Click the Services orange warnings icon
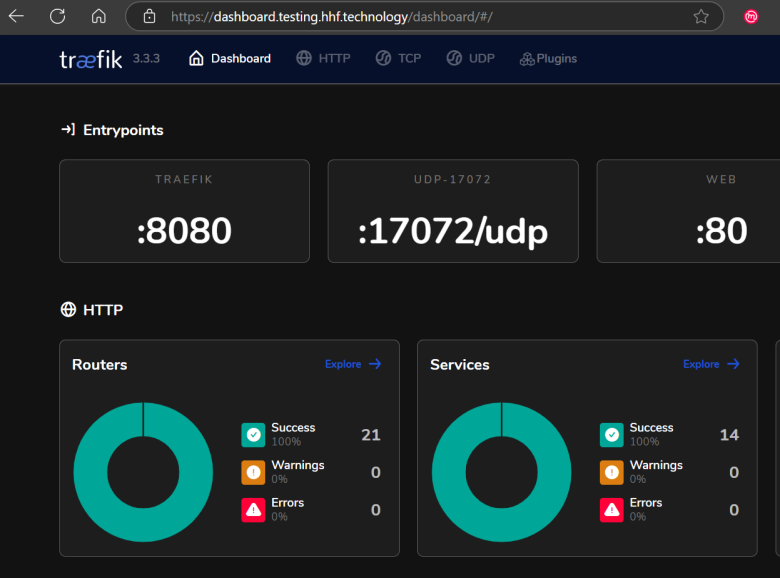 (x=611, y=472)
